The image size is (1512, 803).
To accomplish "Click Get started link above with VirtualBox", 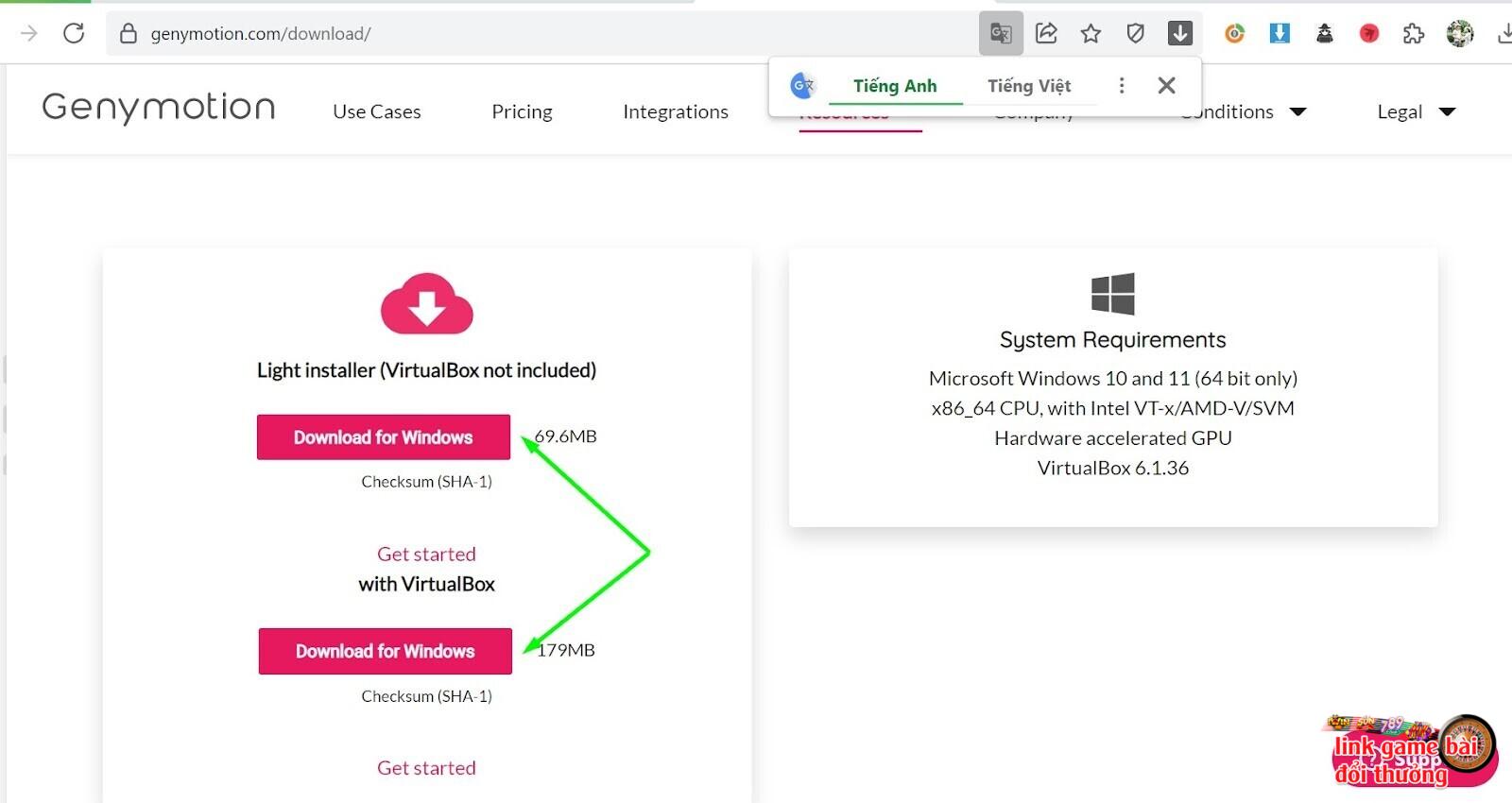I will tap(426, 555).
